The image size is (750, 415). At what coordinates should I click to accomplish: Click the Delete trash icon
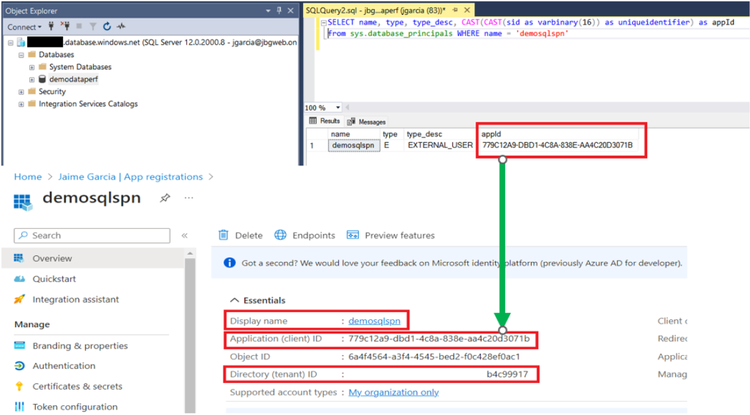click(223, 235)
